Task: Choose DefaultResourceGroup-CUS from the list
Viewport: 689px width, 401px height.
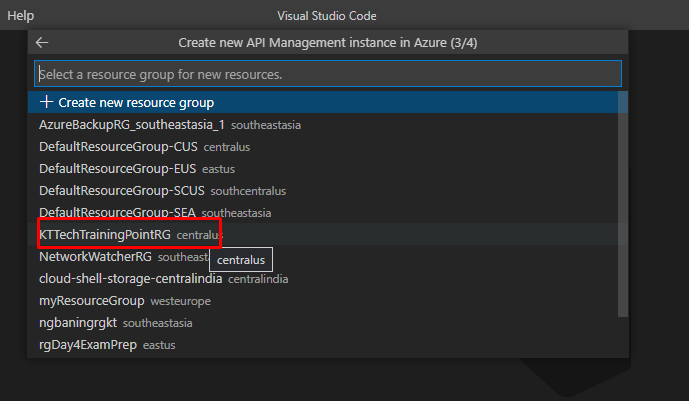Action: (x=119, y=147)
